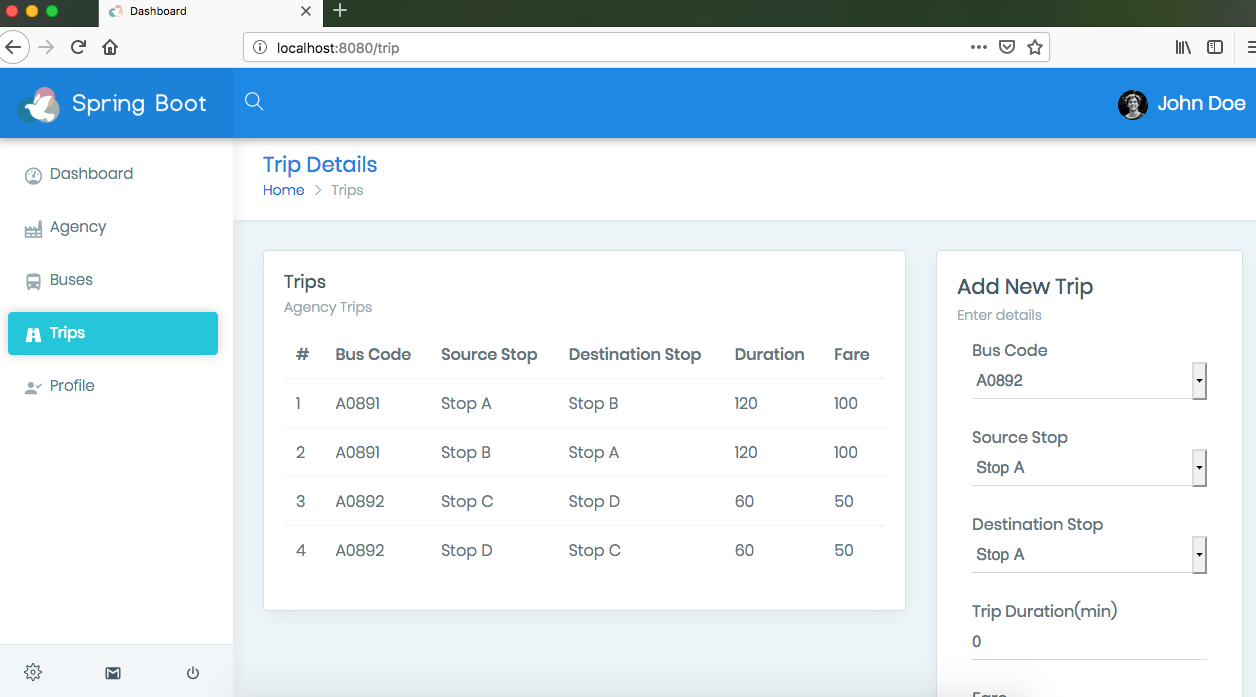
Task: Click the site information icon in address bar
Action: pyautogui.click(x=260, y=47)
